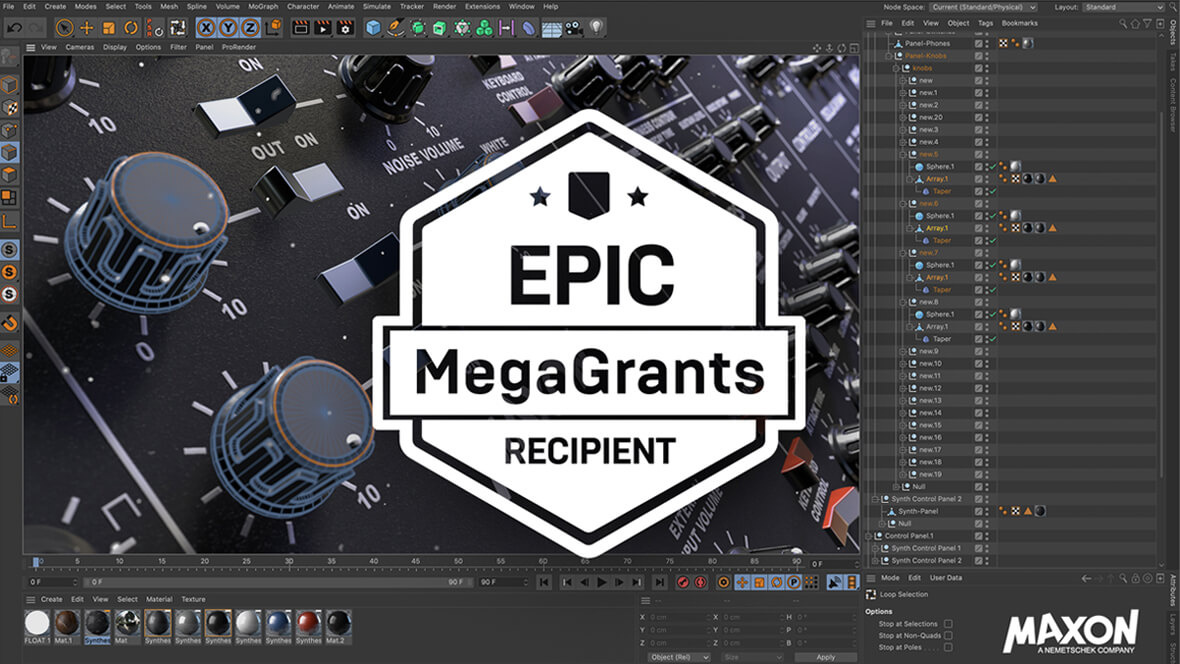Toggle the Z axis lock
The height and width of the screenshot is (664, 1180).
(x=250, y=28)
